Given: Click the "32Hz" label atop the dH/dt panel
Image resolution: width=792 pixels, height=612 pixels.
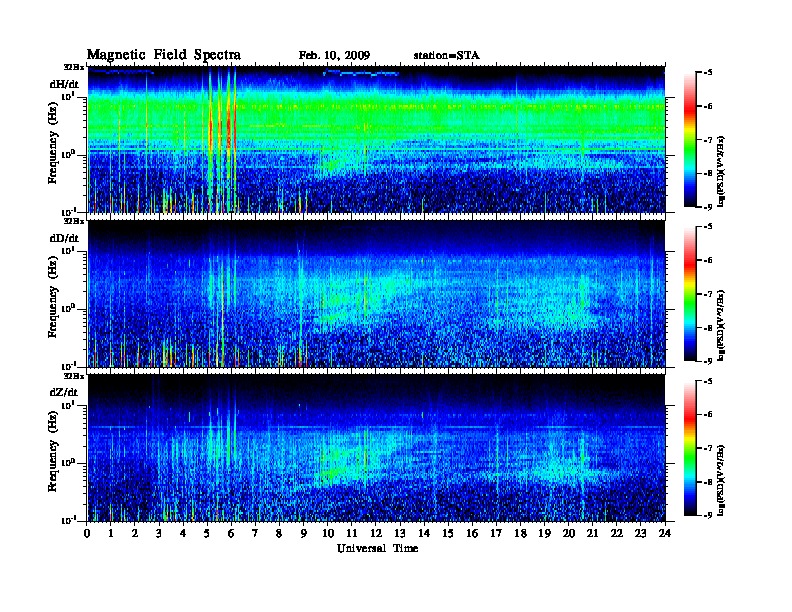Looking at the screenshot, I should [74, 67].
